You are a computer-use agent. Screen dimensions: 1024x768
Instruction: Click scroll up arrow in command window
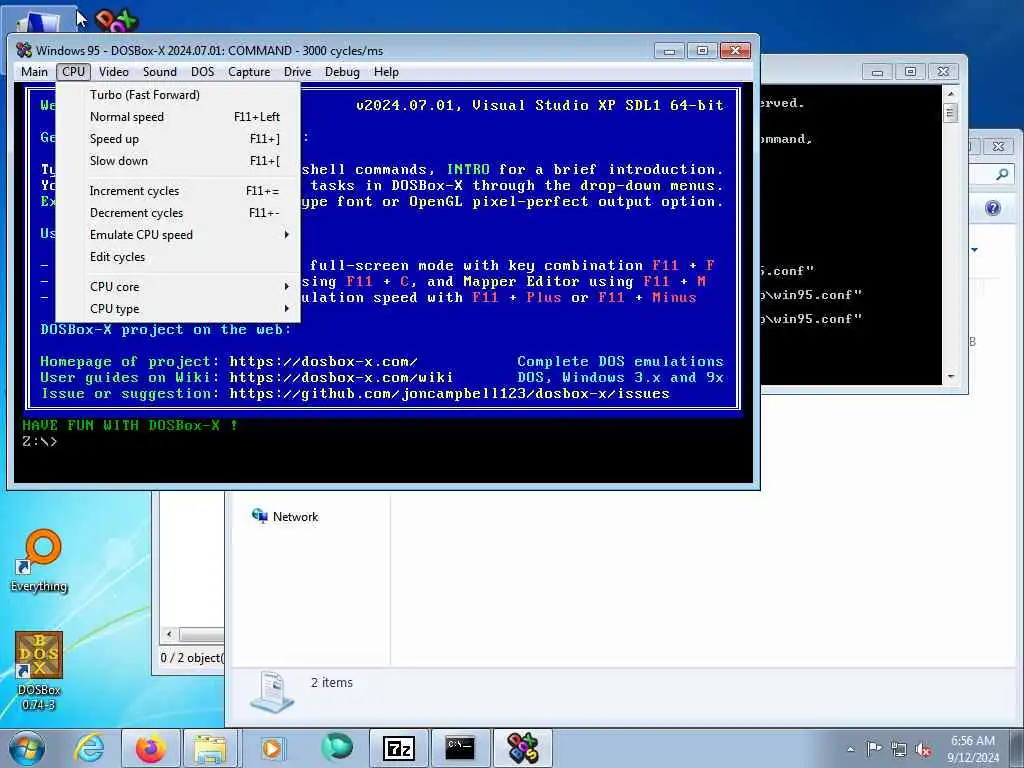tap(951, 94)
